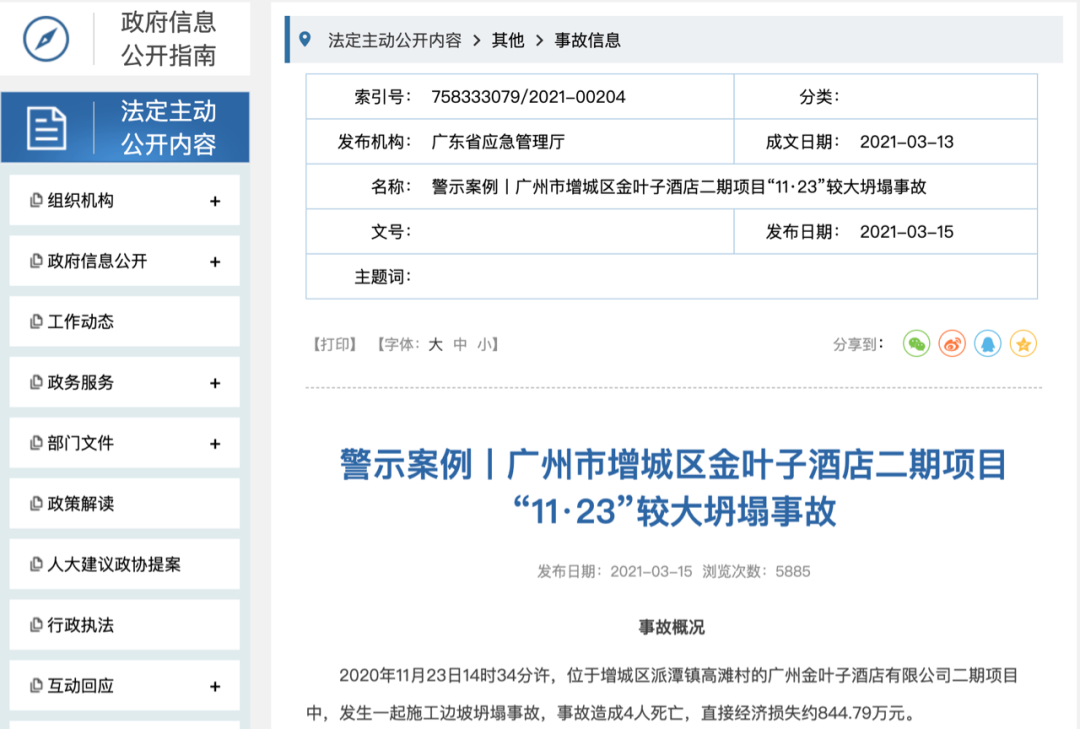Click the page icon next to 互动回应
This screenshot has width=1080, height=729.
coord(36,686)
